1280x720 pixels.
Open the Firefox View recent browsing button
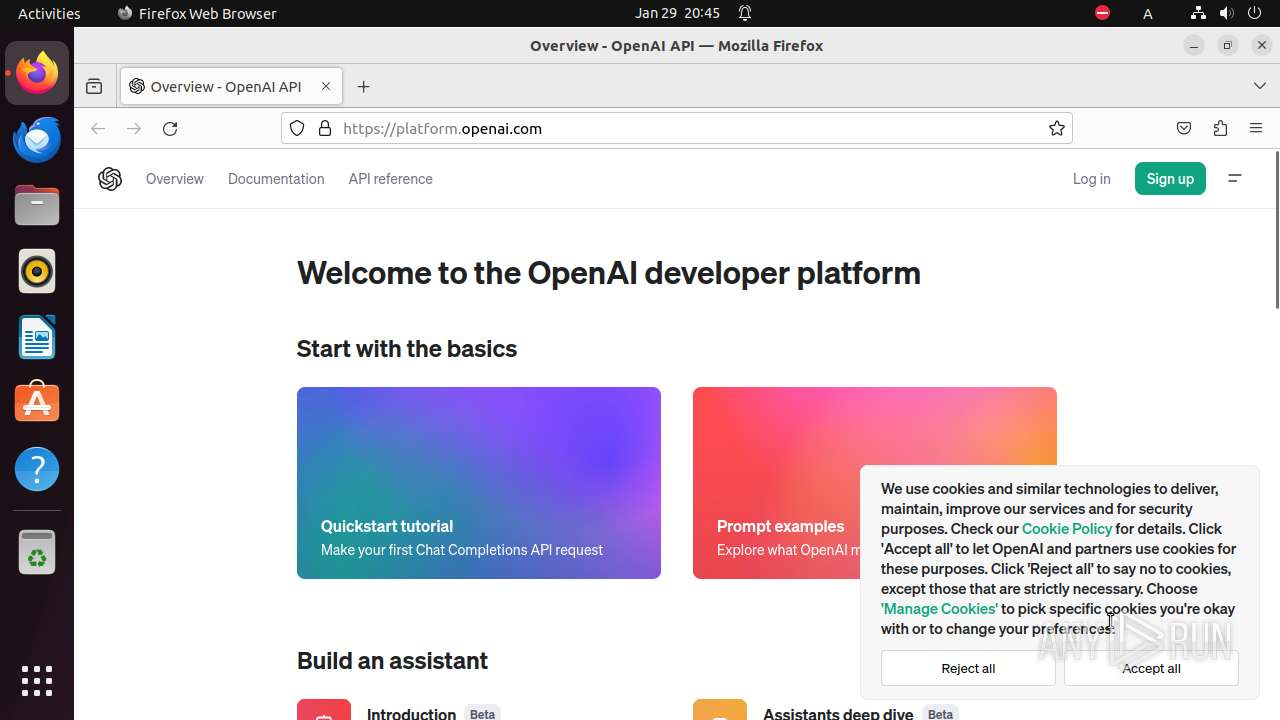(94, 87)
